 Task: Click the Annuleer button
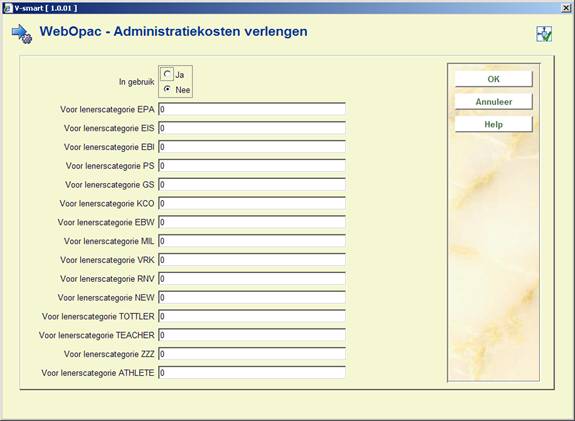click(494, 102)
